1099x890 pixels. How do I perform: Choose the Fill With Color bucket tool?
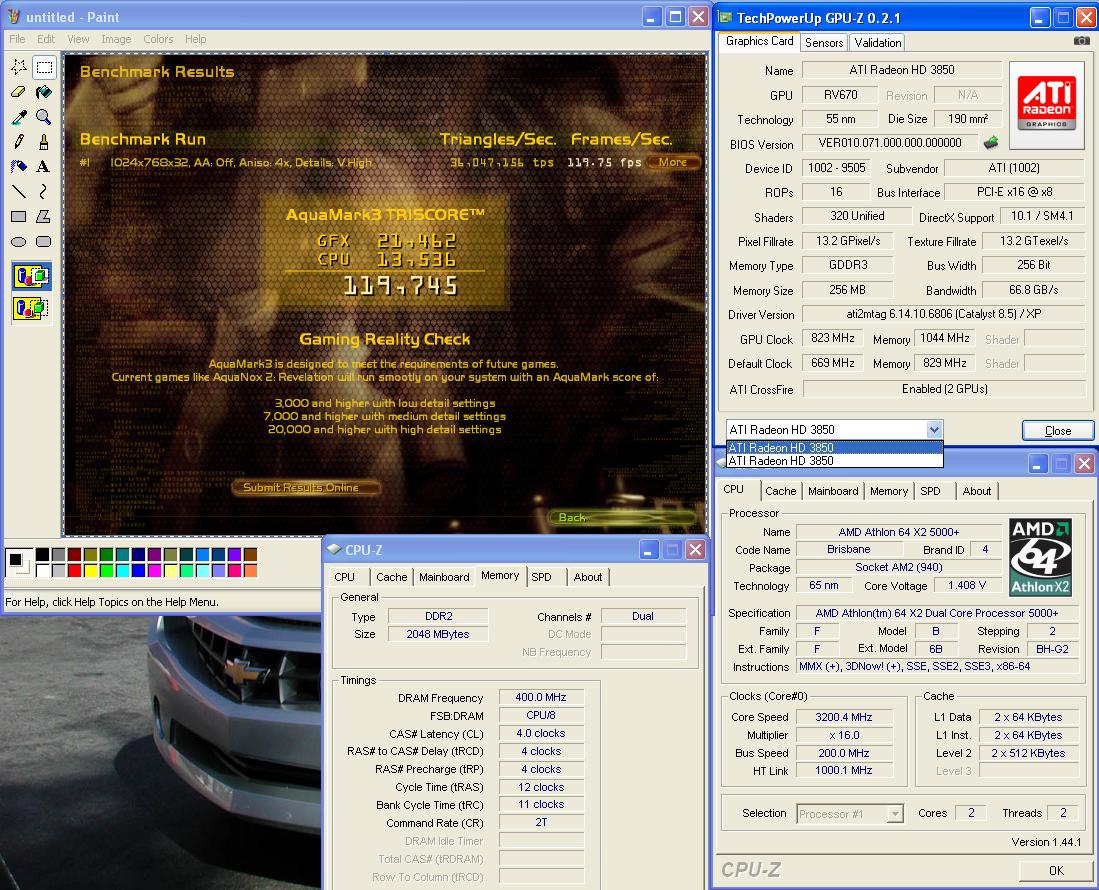[43, 92]
